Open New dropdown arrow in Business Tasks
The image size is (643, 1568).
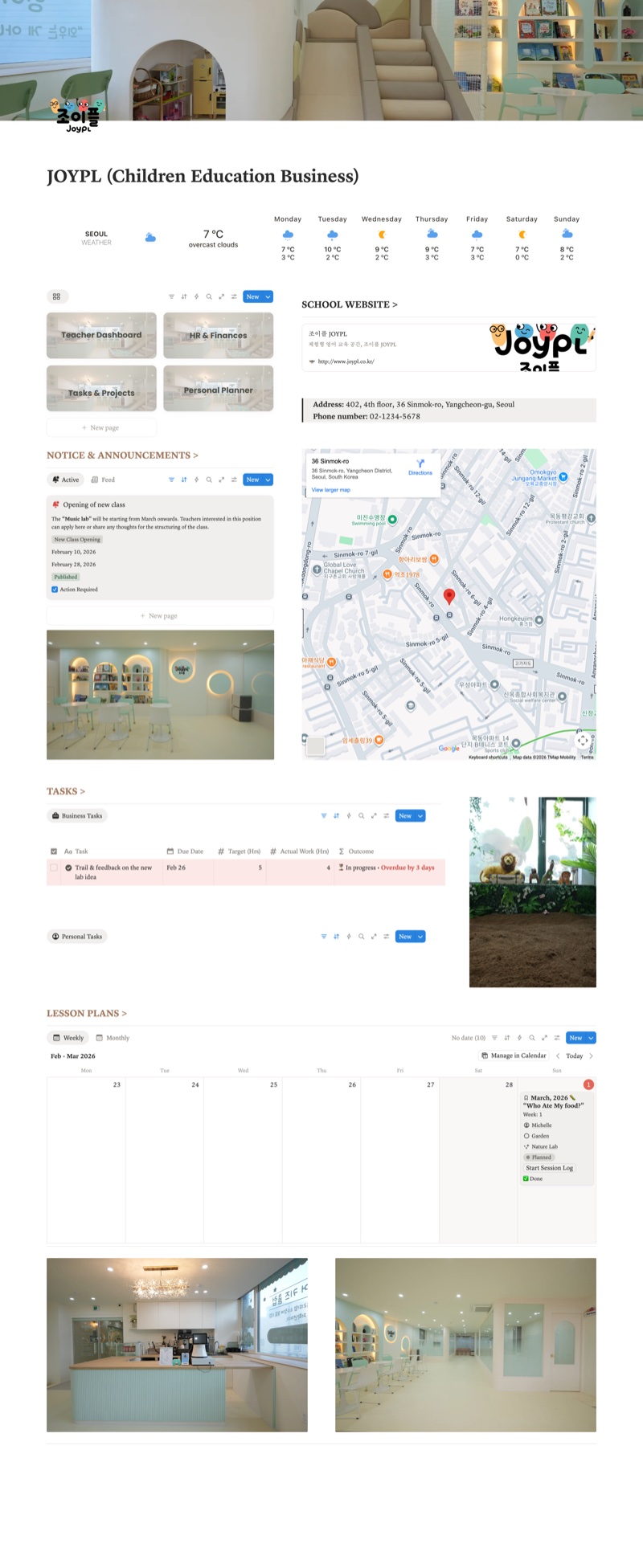pyautogui.click(x=420, y=815)
